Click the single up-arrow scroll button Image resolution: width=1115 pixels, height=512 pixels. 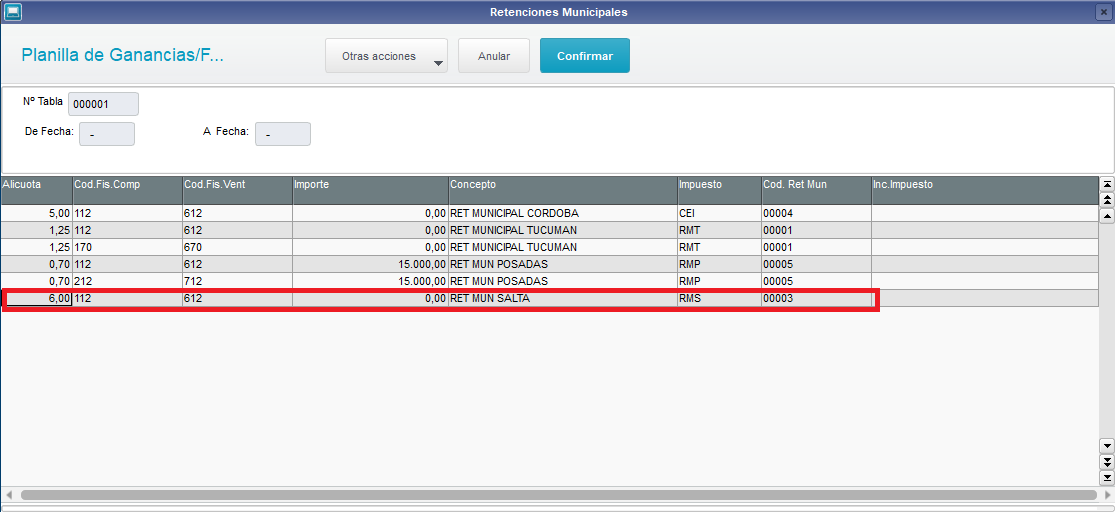coord(1106,216)
